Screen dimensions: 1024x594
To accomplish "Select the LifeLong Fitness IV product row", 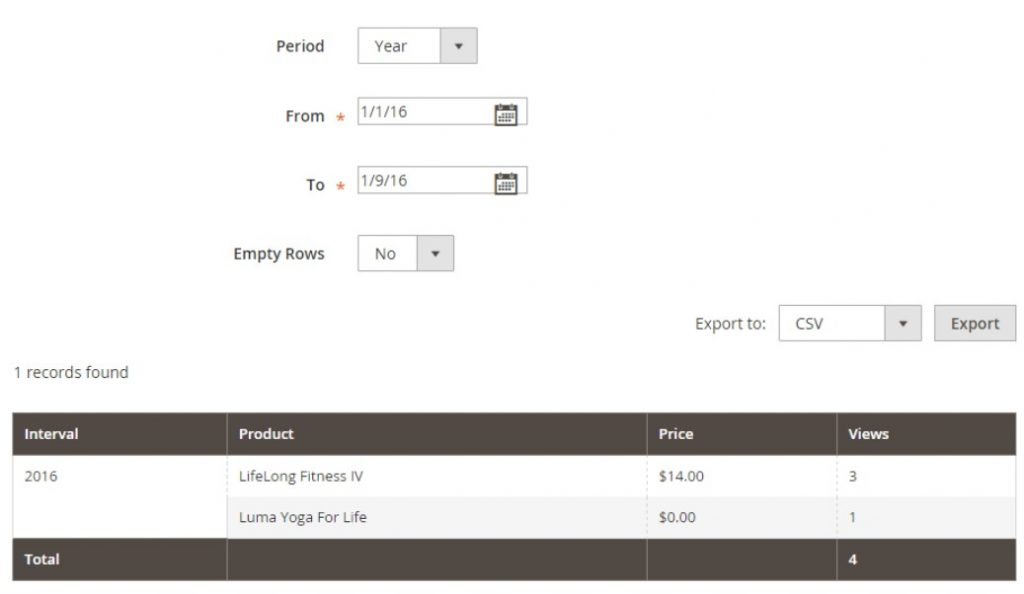I will pos(300,476).
